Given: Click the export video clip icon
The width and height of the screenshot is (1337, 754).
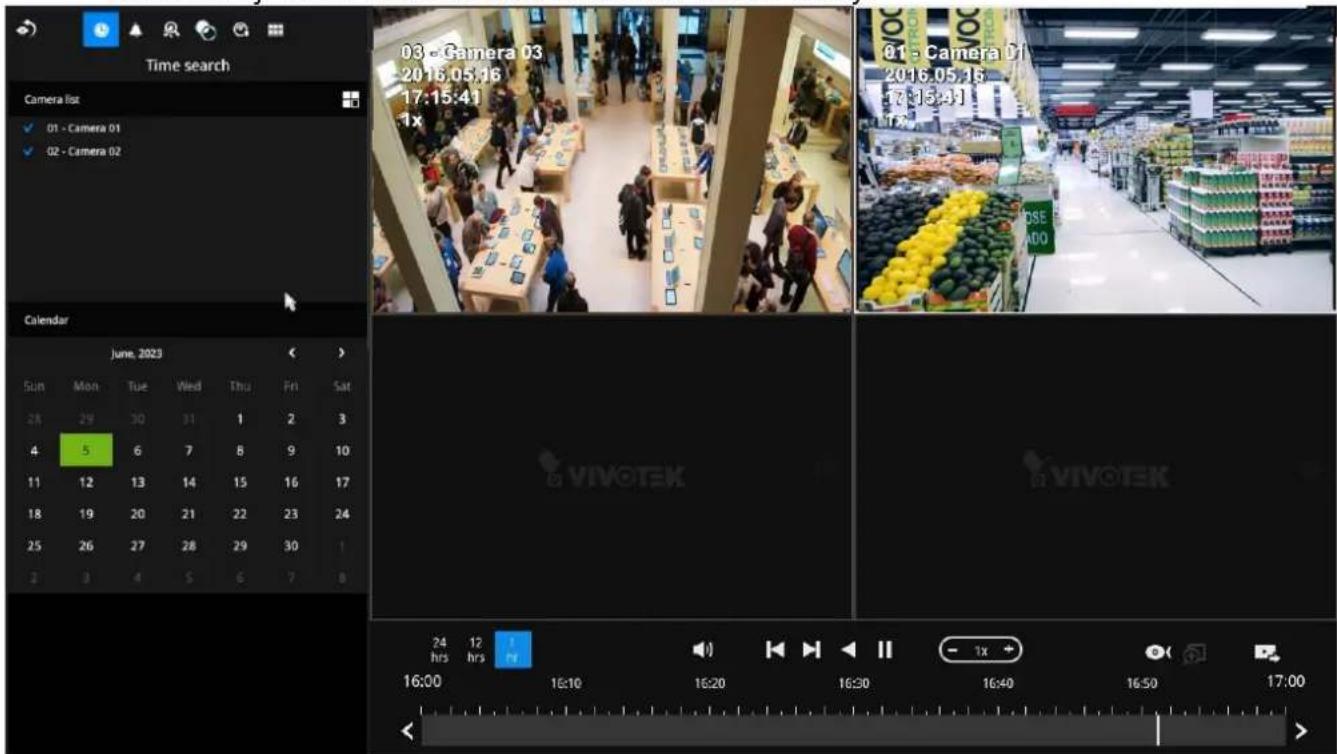Looking at the screenshot, I should [1266, 651].
